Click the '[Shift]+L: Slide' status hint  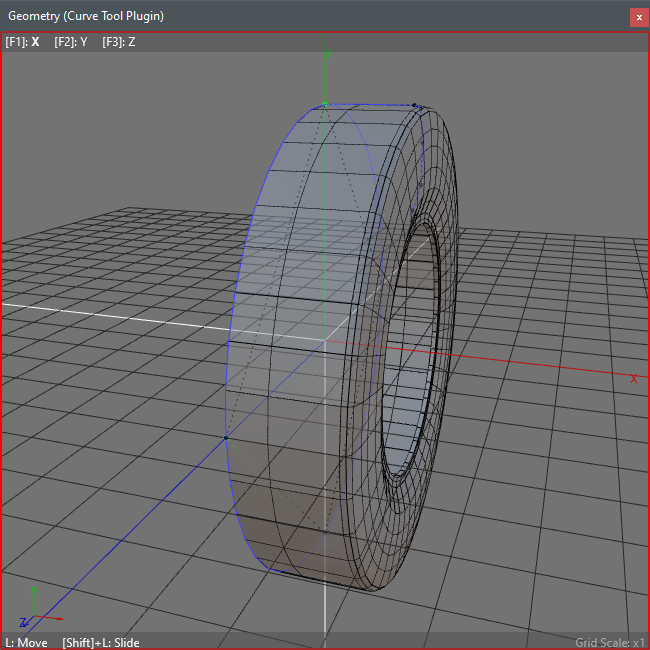[x=101, y=643]
